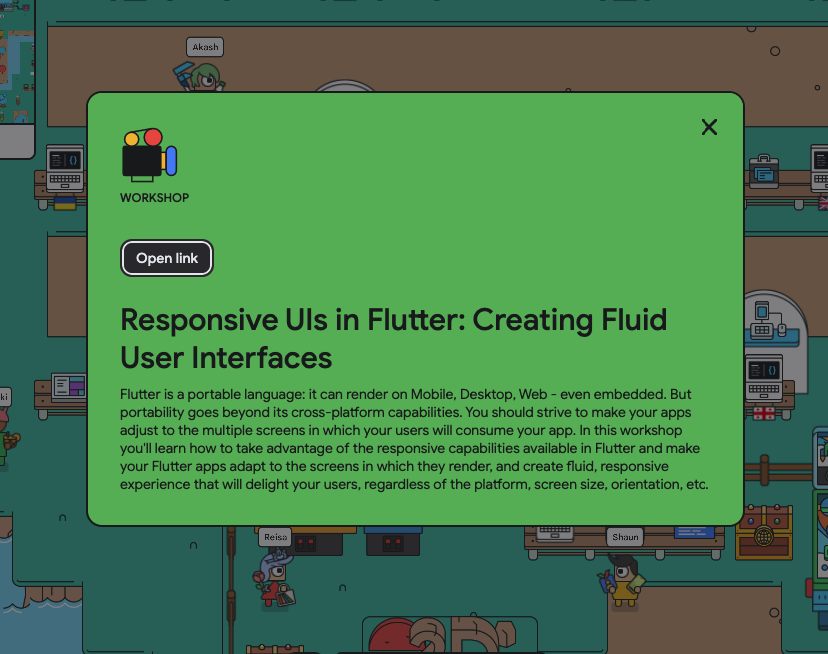
Task: Close the green workshop dialog
Action: coord(709,127)
